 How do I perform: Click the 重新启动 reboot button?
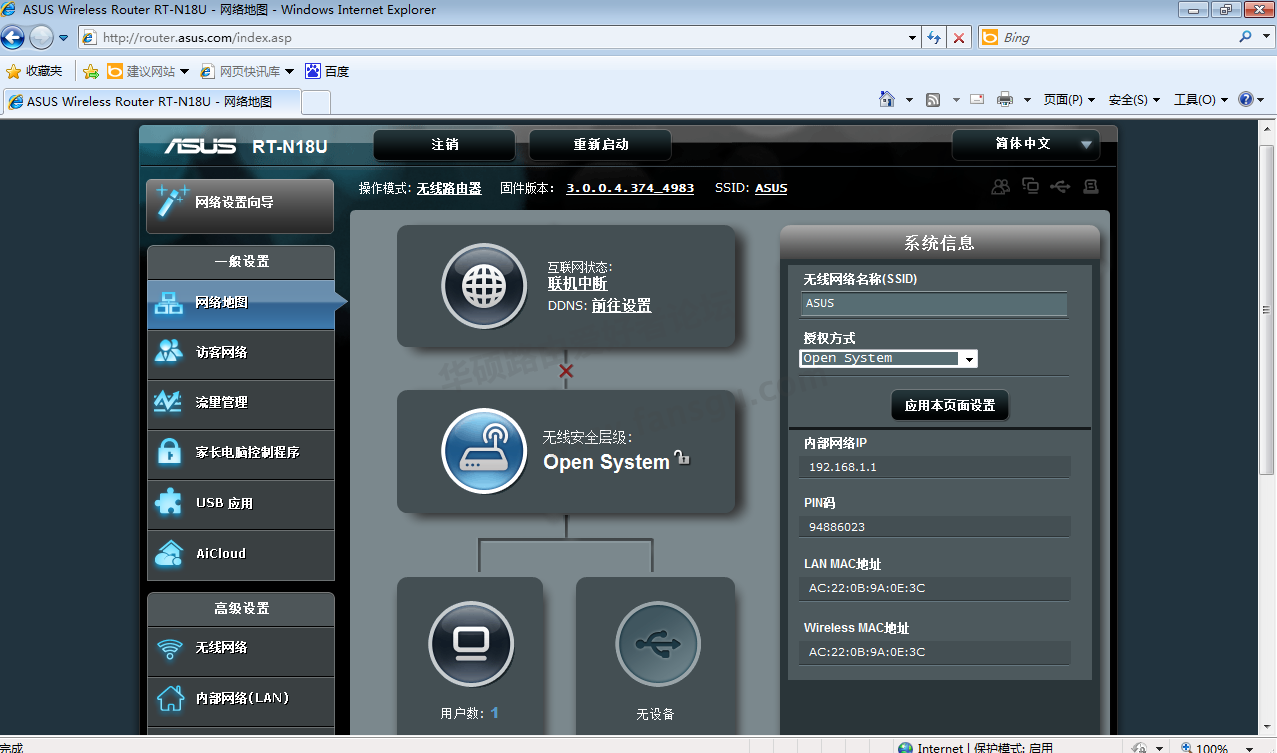pyautogui.click(x=600, y=144)
